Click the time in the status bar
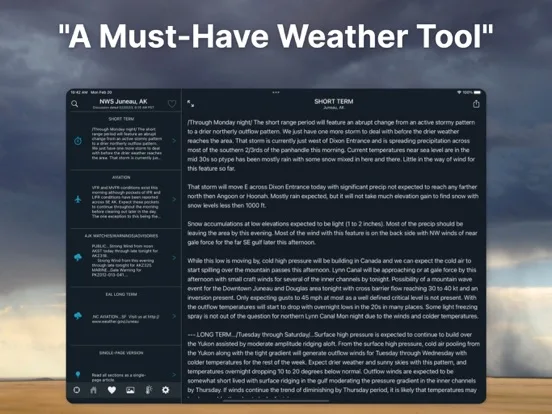 79,92
